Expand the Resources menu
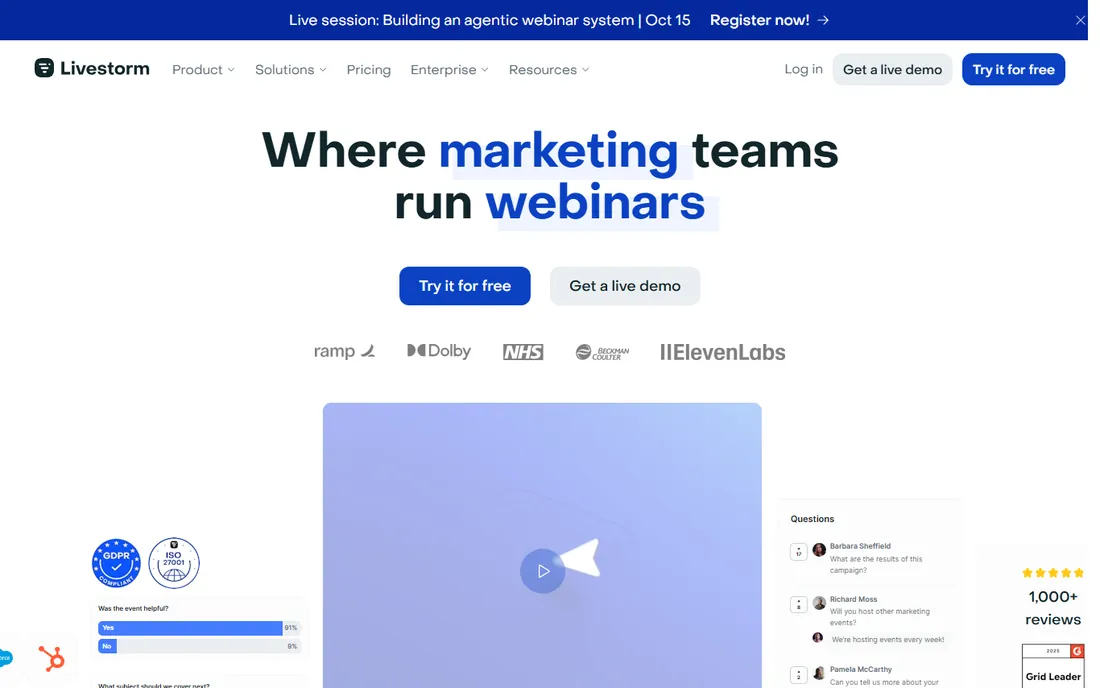This screenshot has height=688, width=1100. point(549,69)
